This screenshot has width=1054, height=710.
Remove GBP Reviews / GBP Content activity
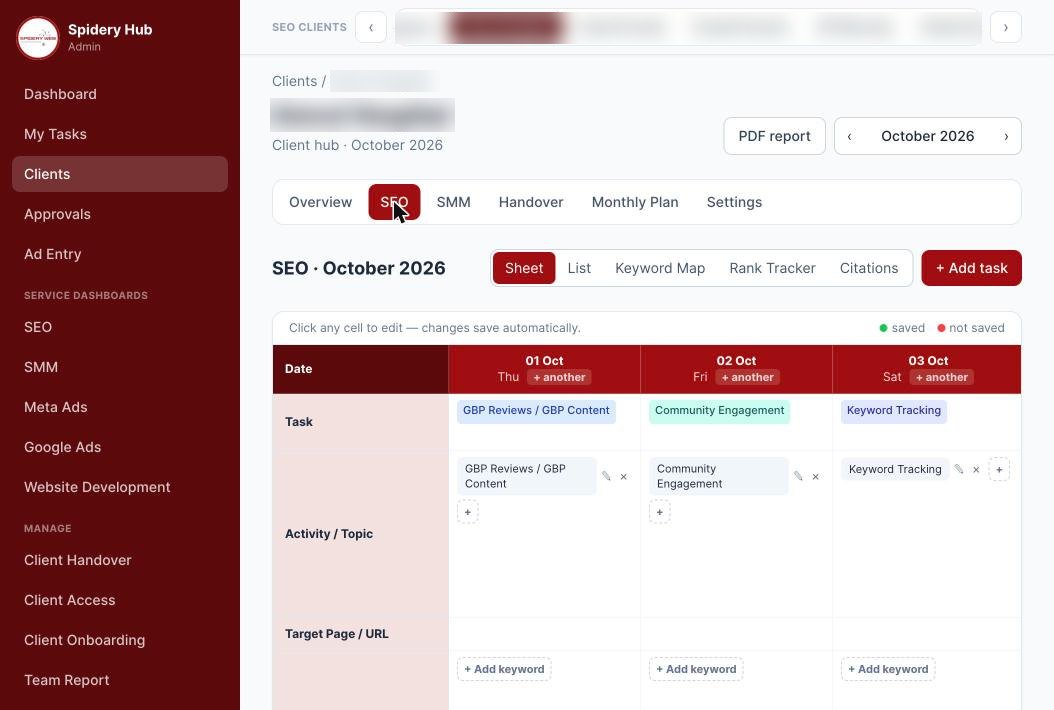pyautogui.click(x=624, y=477)
